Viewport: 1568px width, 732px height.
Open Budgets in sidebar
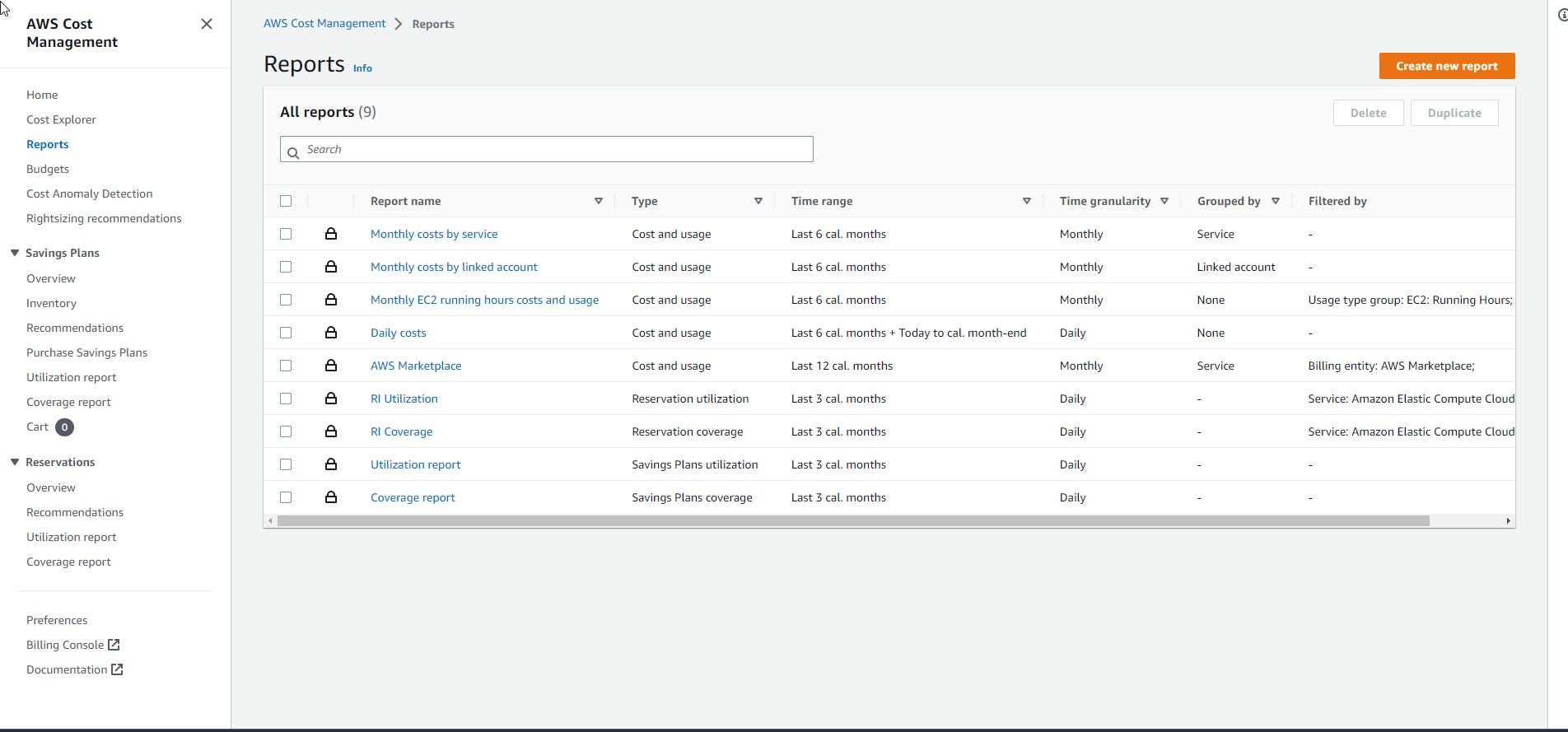click(x=48, y=169)
